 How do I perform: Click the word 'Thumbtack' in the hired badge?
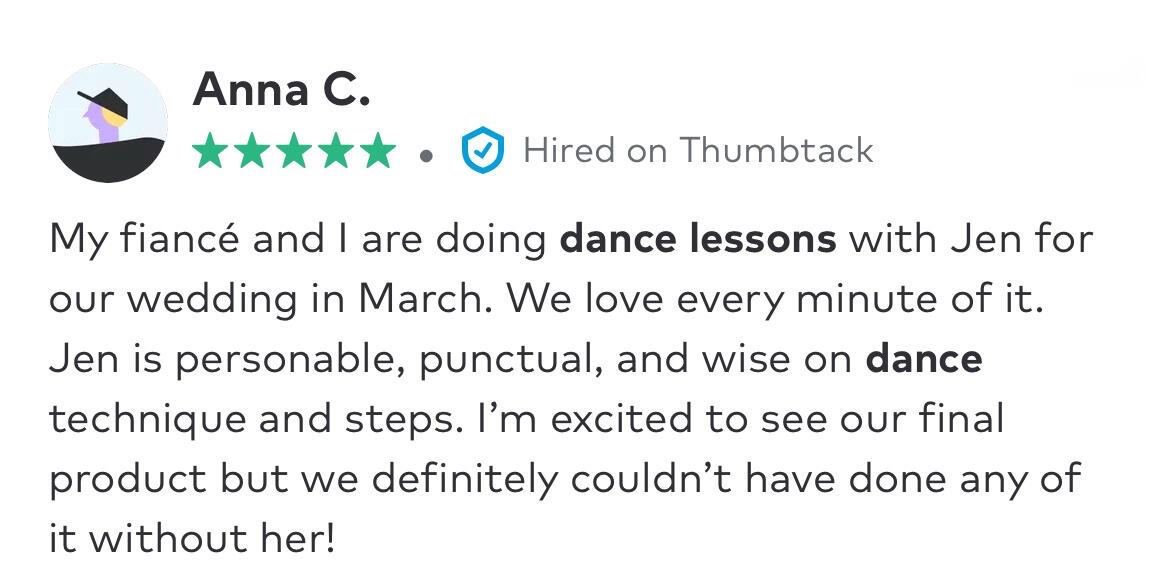(x=776, y=150)
